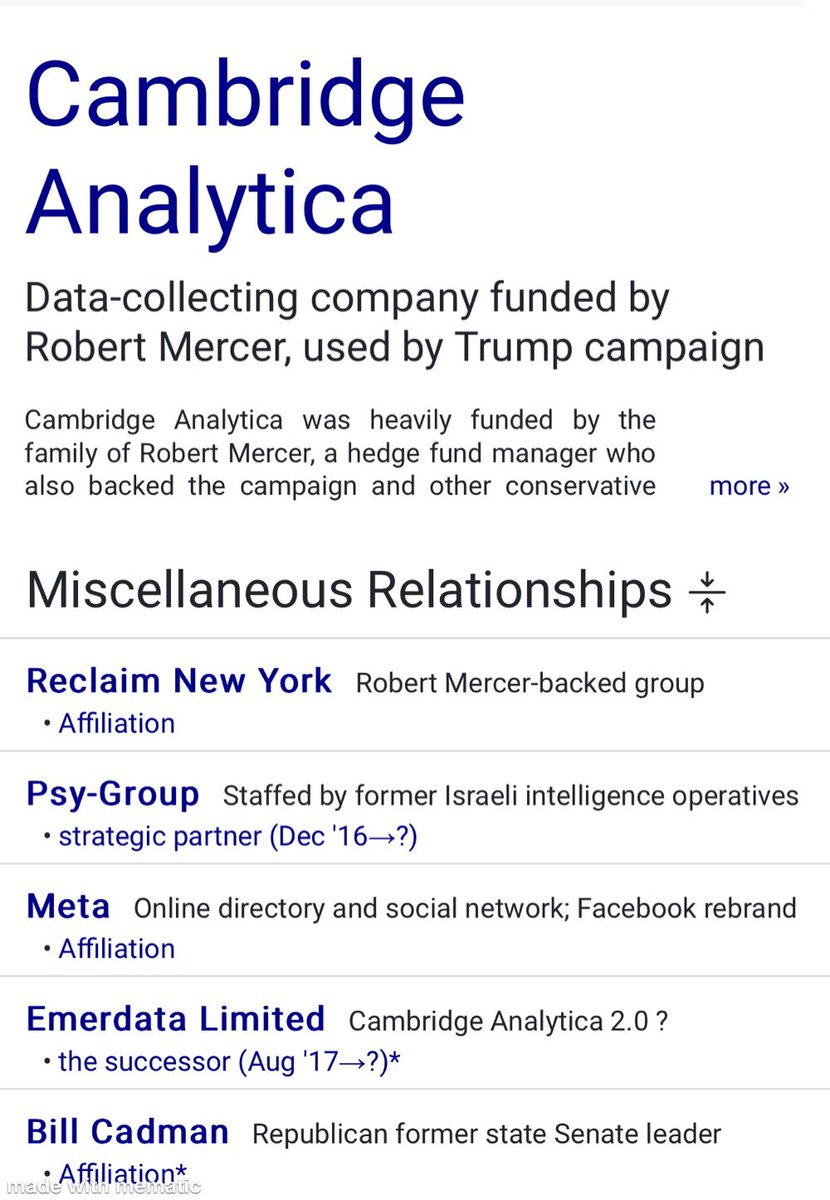This screenshot has height=1200, width=830.
Task: Click the Miscellaneous Relationships heading
Action: [x=348, y=591]
